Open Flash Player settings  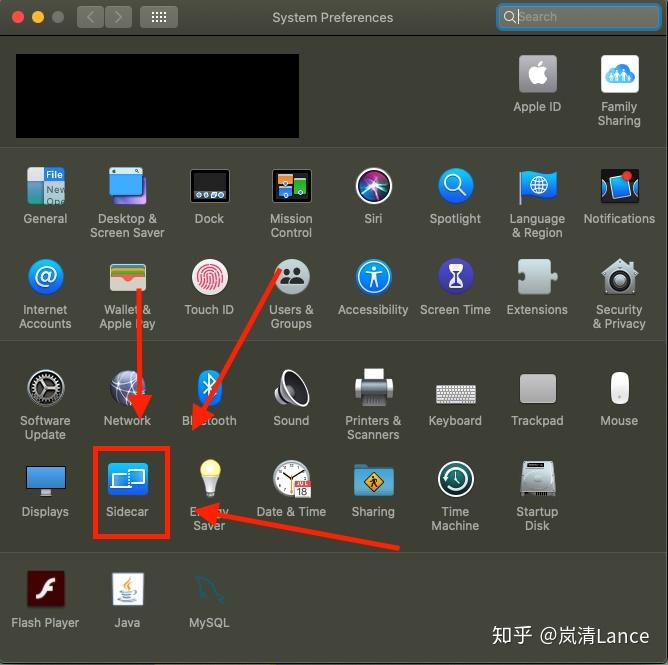[46, 589]
